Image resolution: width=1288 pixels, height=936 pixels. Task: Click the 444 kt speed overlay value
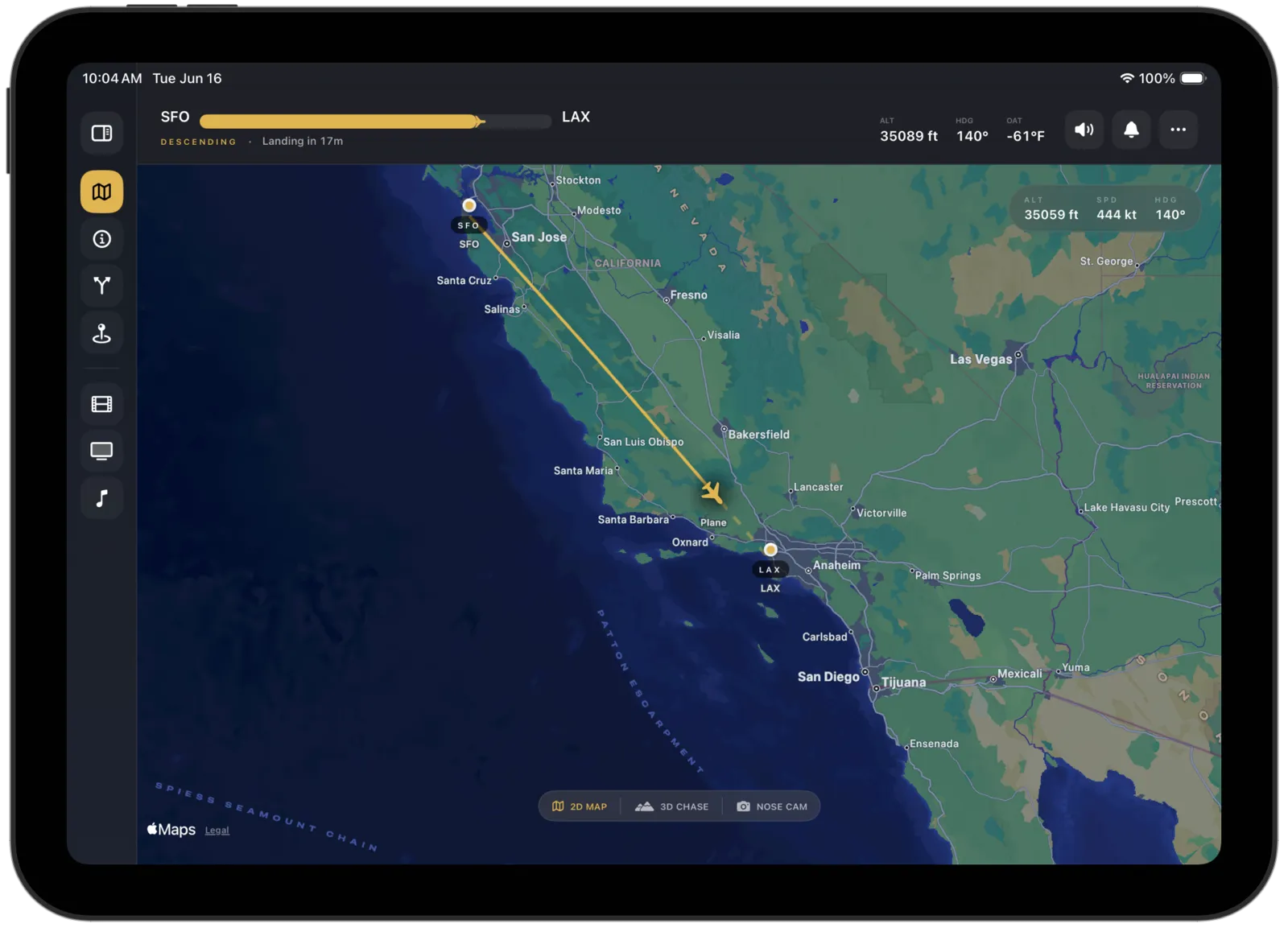[1117, 215]
